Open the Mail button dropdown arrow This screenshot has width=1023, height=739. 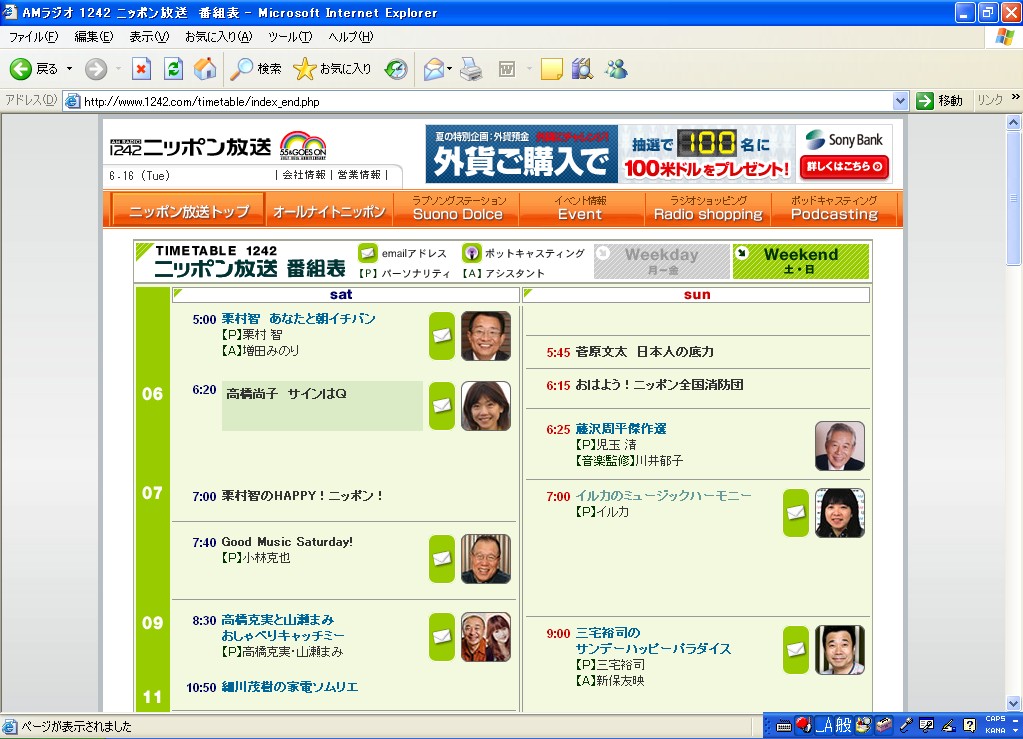450,69
